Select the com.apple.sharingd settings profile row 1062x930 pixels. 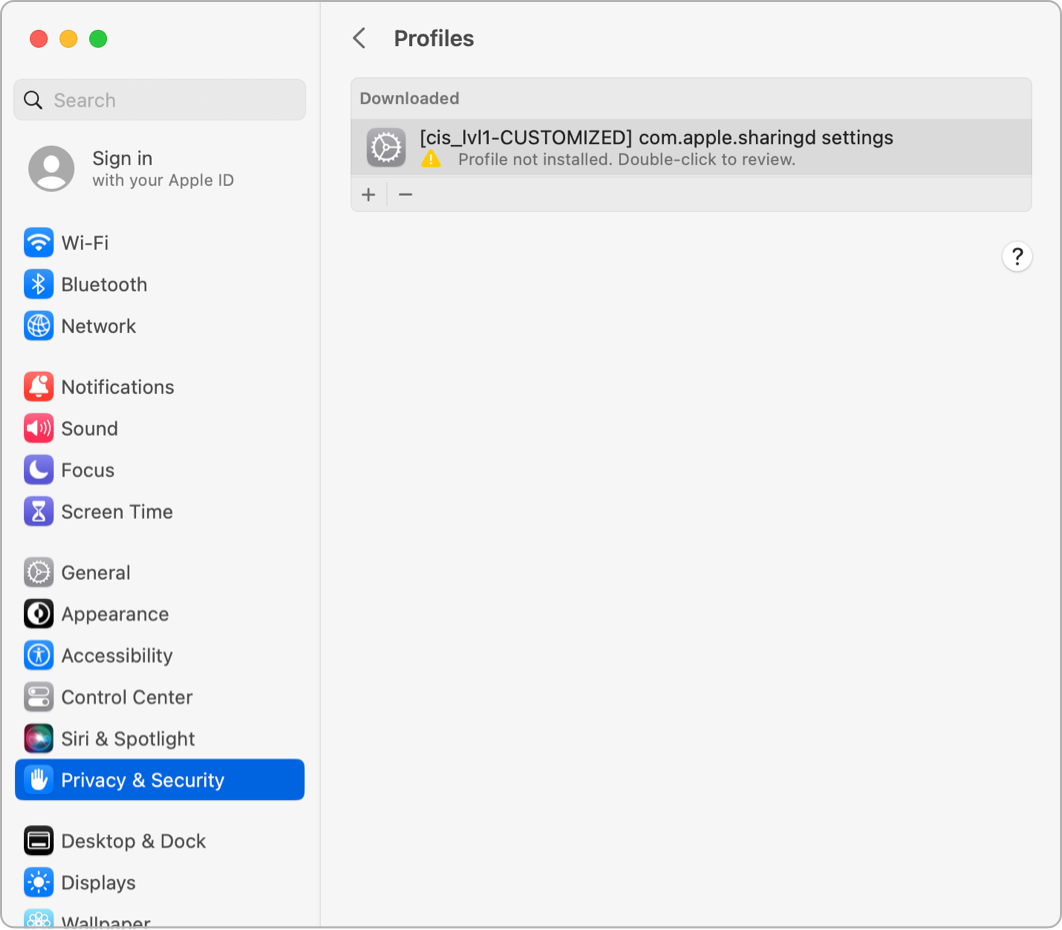690,147
